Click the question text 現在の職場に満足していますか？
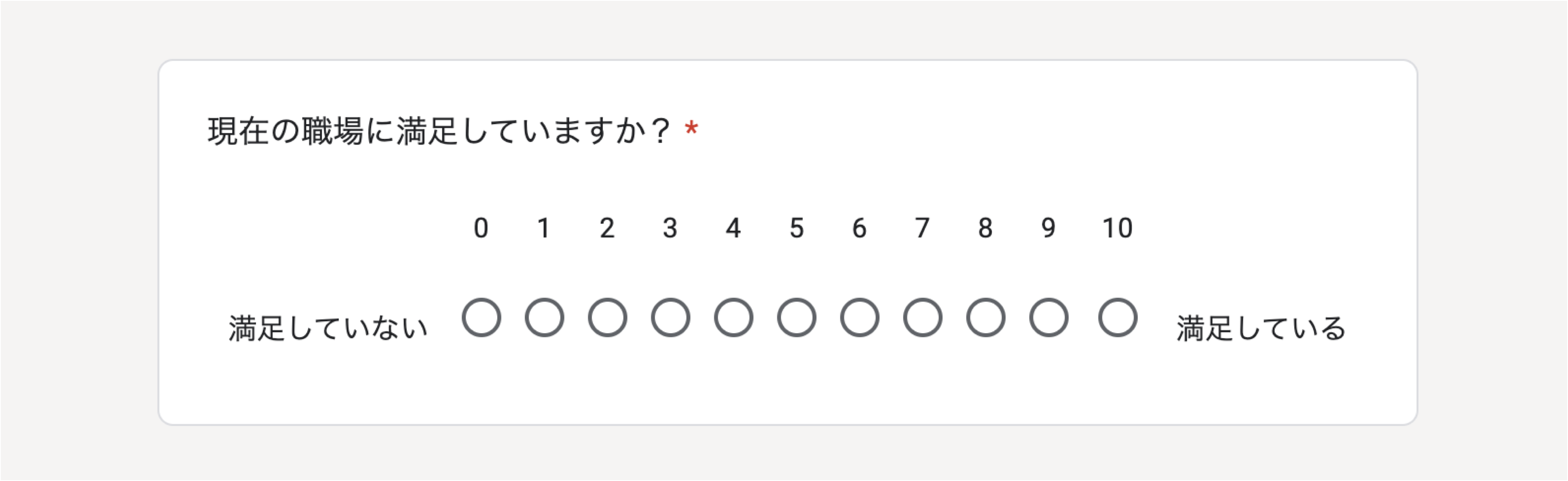The height and width of the screenshot is (481, 1568). coord(440,131)
